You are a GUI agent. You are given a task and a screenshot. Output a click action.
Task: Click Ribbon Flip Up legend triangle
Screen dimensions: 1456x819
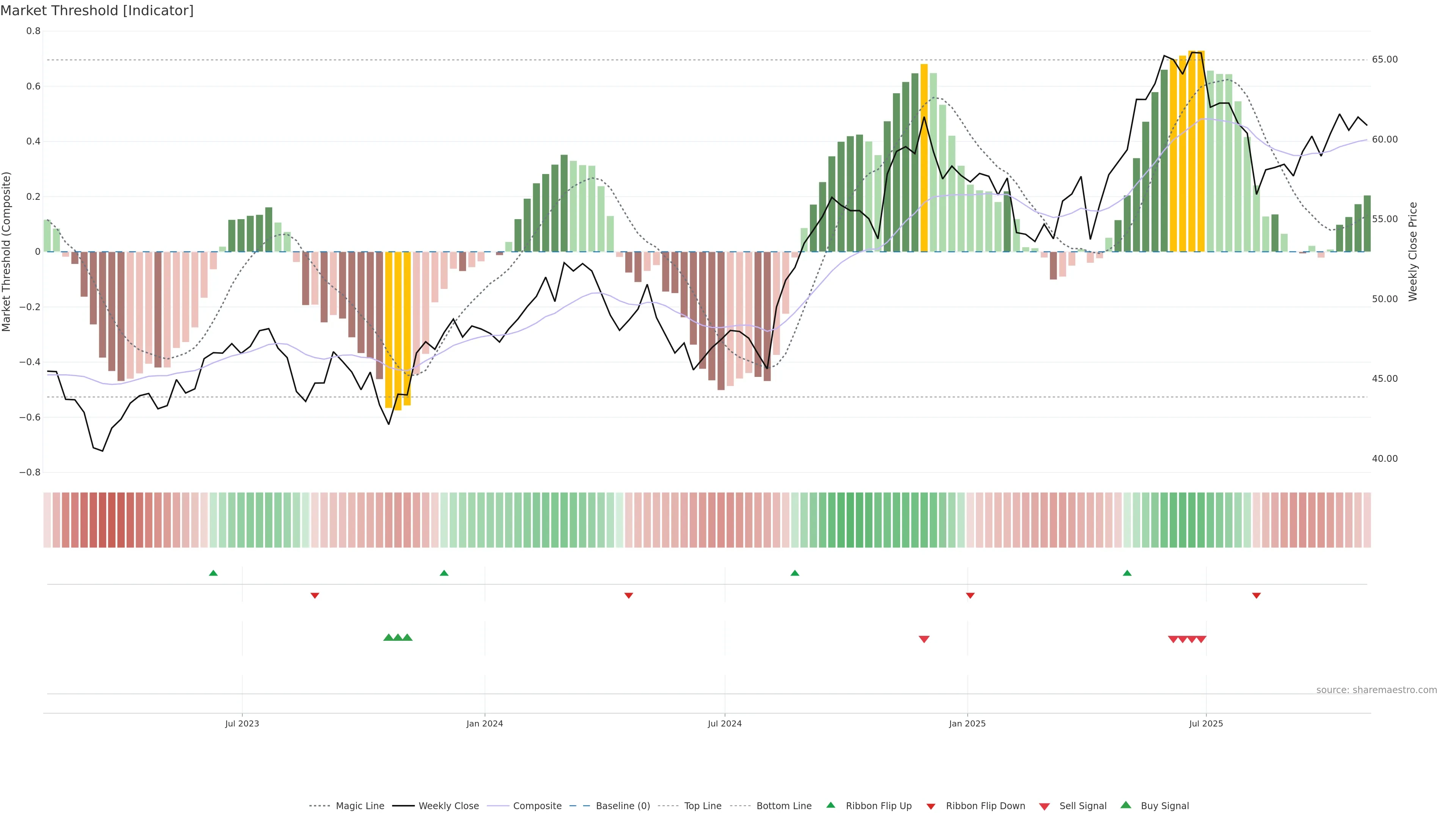(830, 805)
